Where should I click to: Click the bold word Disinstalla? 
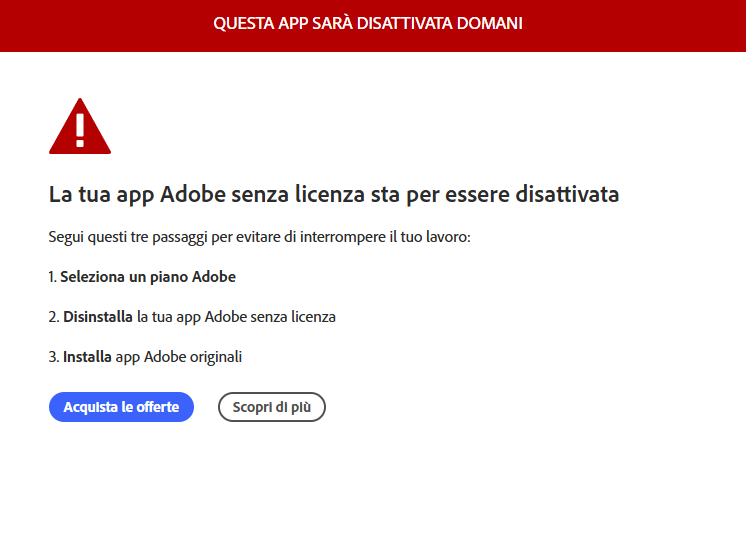(x=98, y=317)
